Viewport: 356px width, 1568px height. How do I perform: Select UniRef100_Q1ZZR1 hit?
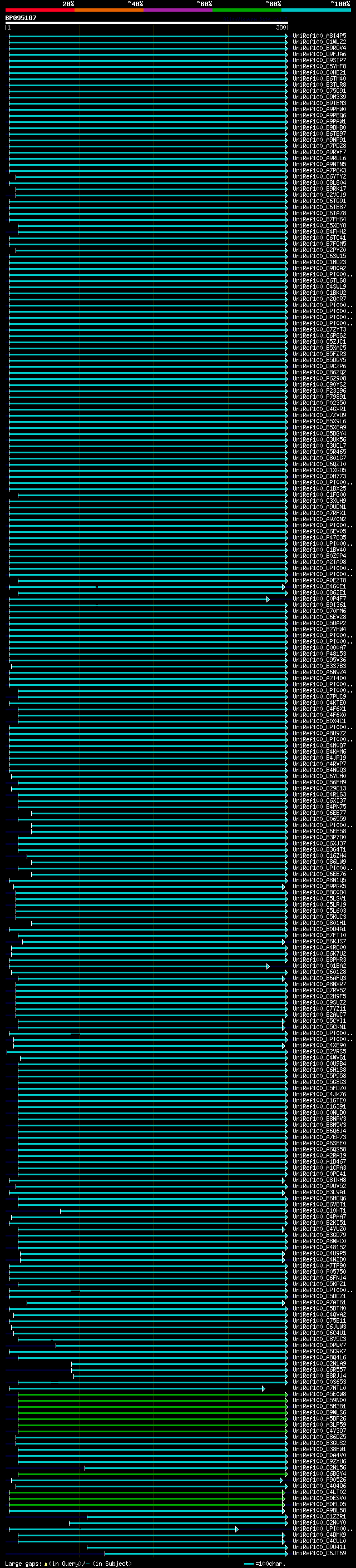(x=319, y=1517)
